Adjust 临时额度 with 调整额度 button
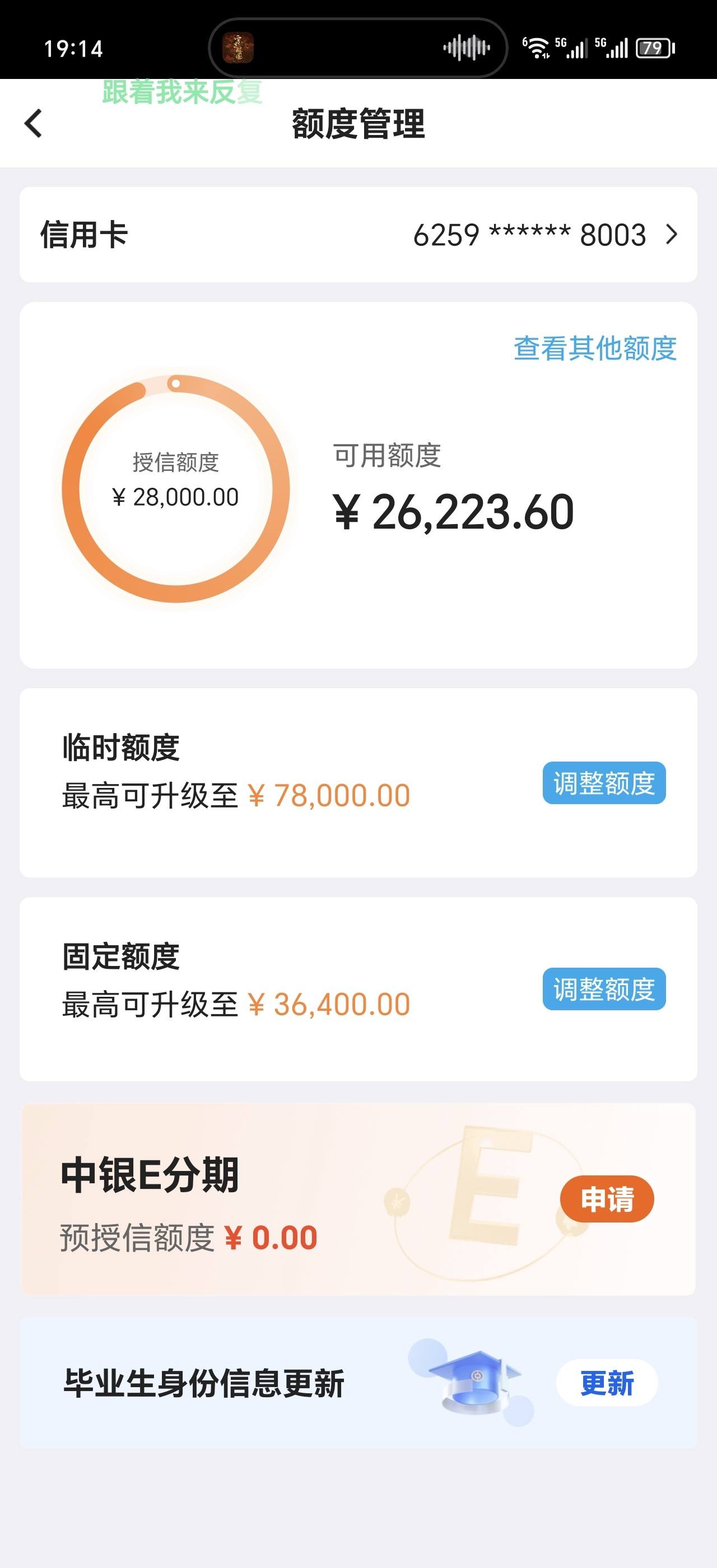Viewport: 717px width, 1568px height. (604, 783)
